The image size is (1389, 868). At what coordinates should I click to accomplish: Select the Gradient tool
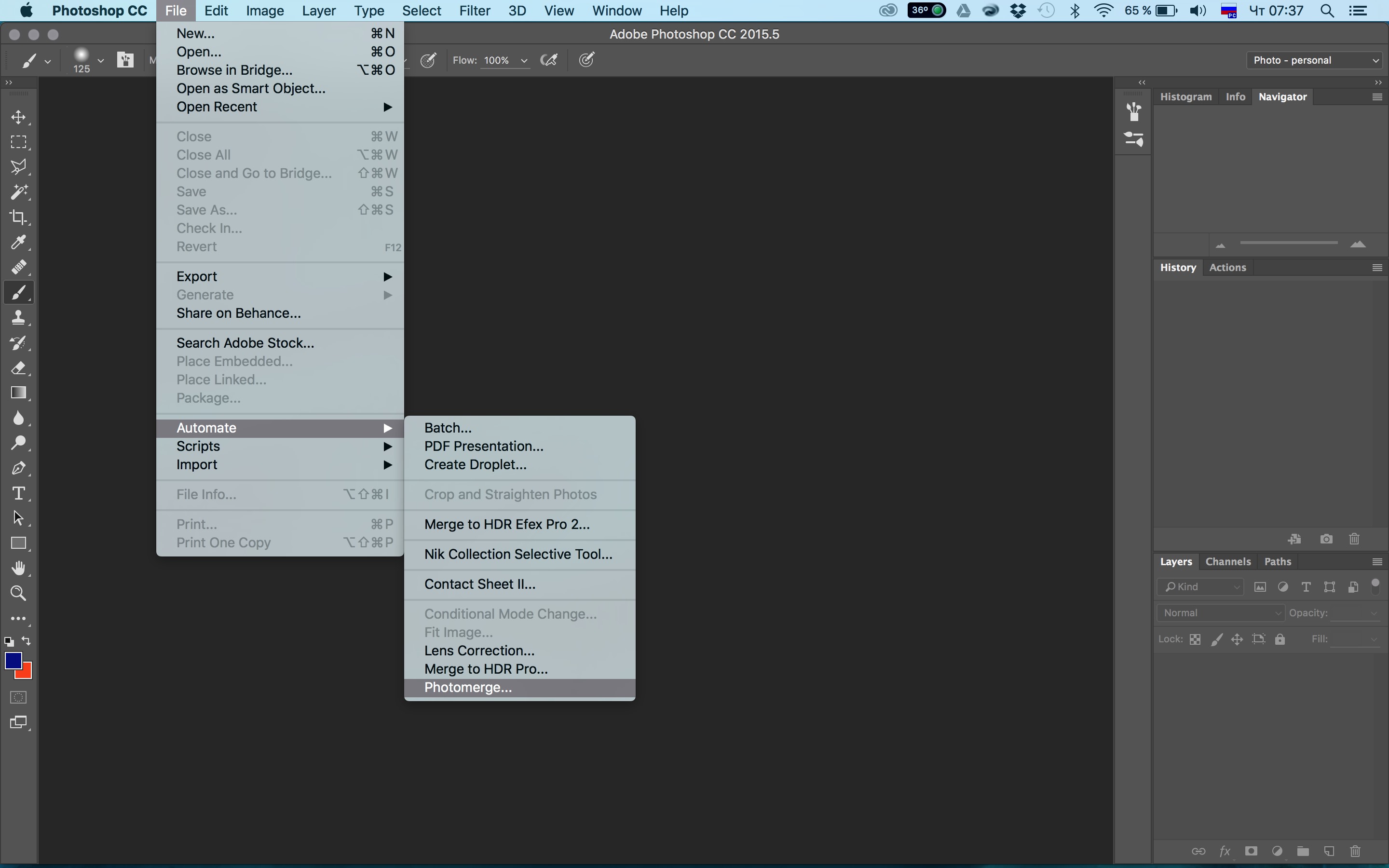[x=18, y=393]
